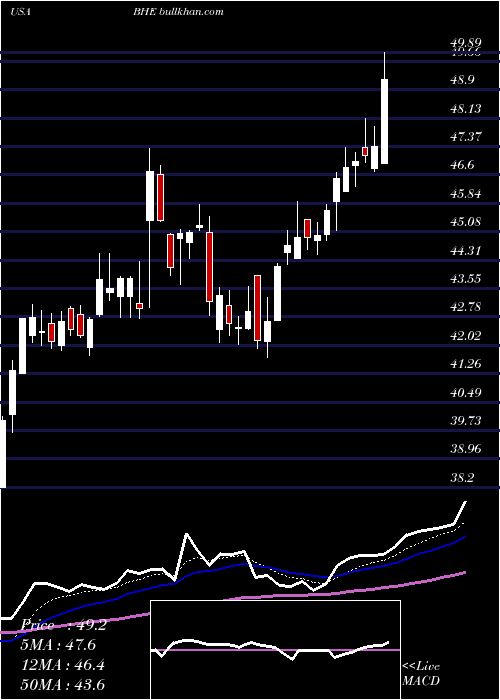Click the 45.84 price axis label
This screenshot has width=500, height=700.
466,194
